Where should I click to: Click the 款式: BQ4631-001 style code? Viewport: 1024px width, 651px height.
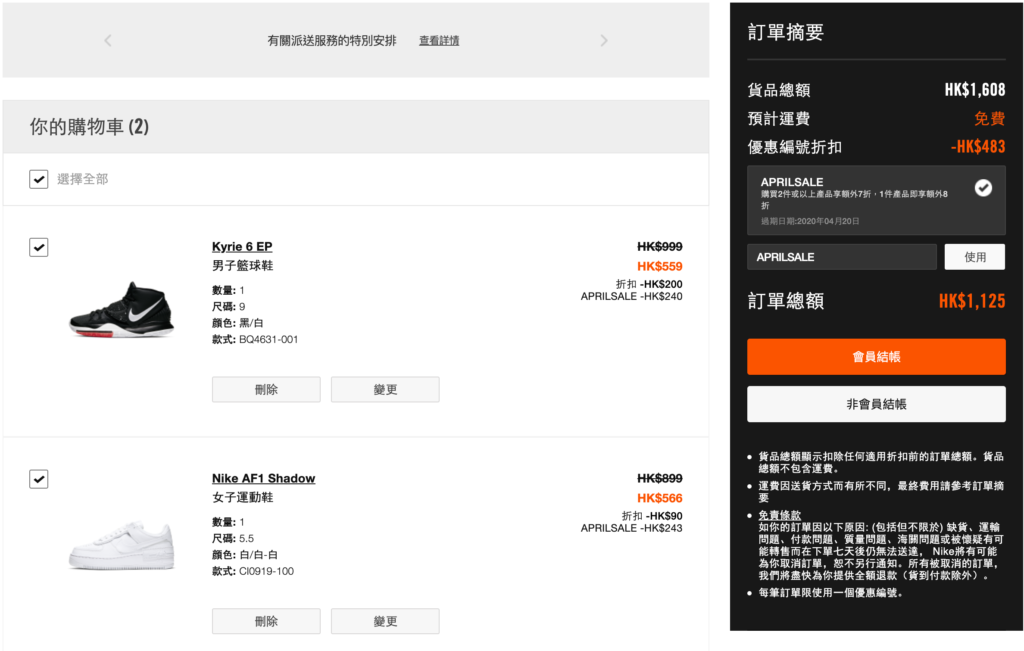pos(255,340)
